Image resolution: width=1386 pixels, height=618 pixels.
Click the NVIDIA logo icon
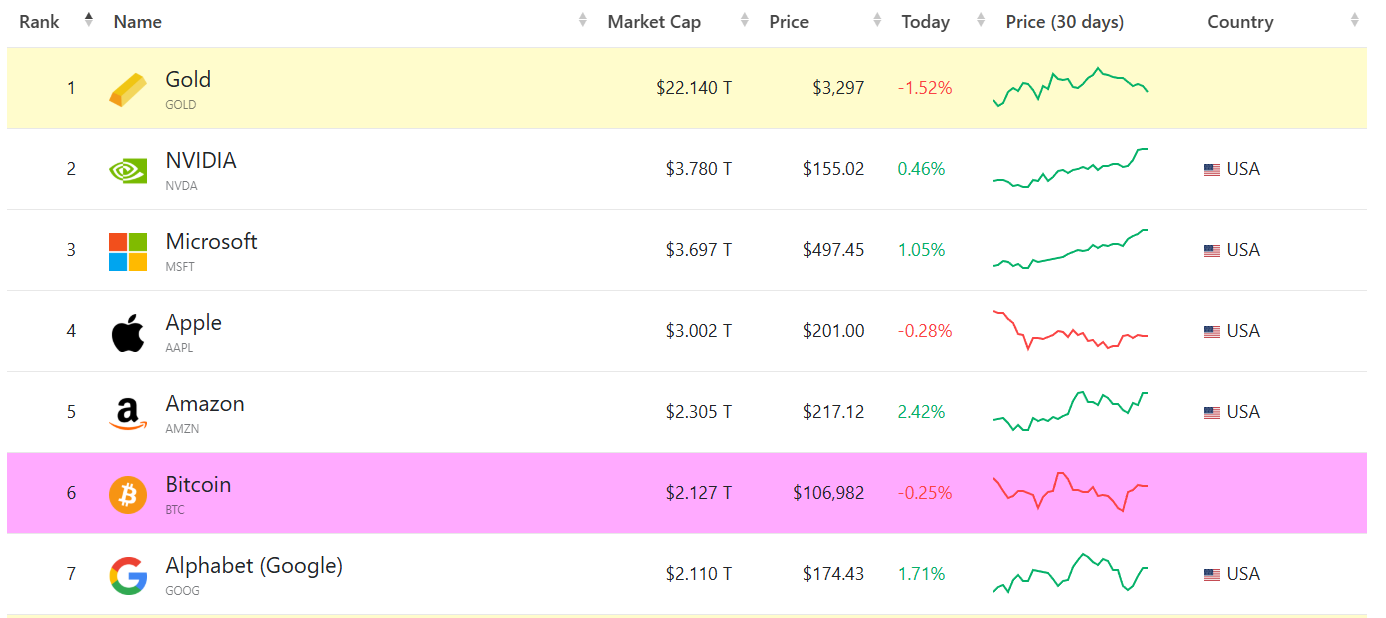coord(126,168)
